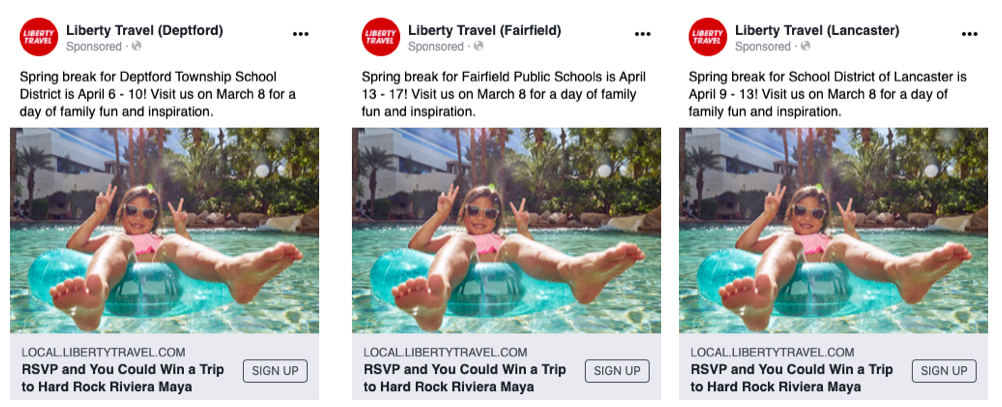
Task: Click the SIGN UP button on the Lancaster ad
Action: pyautogui.click(x=944, y=371)
